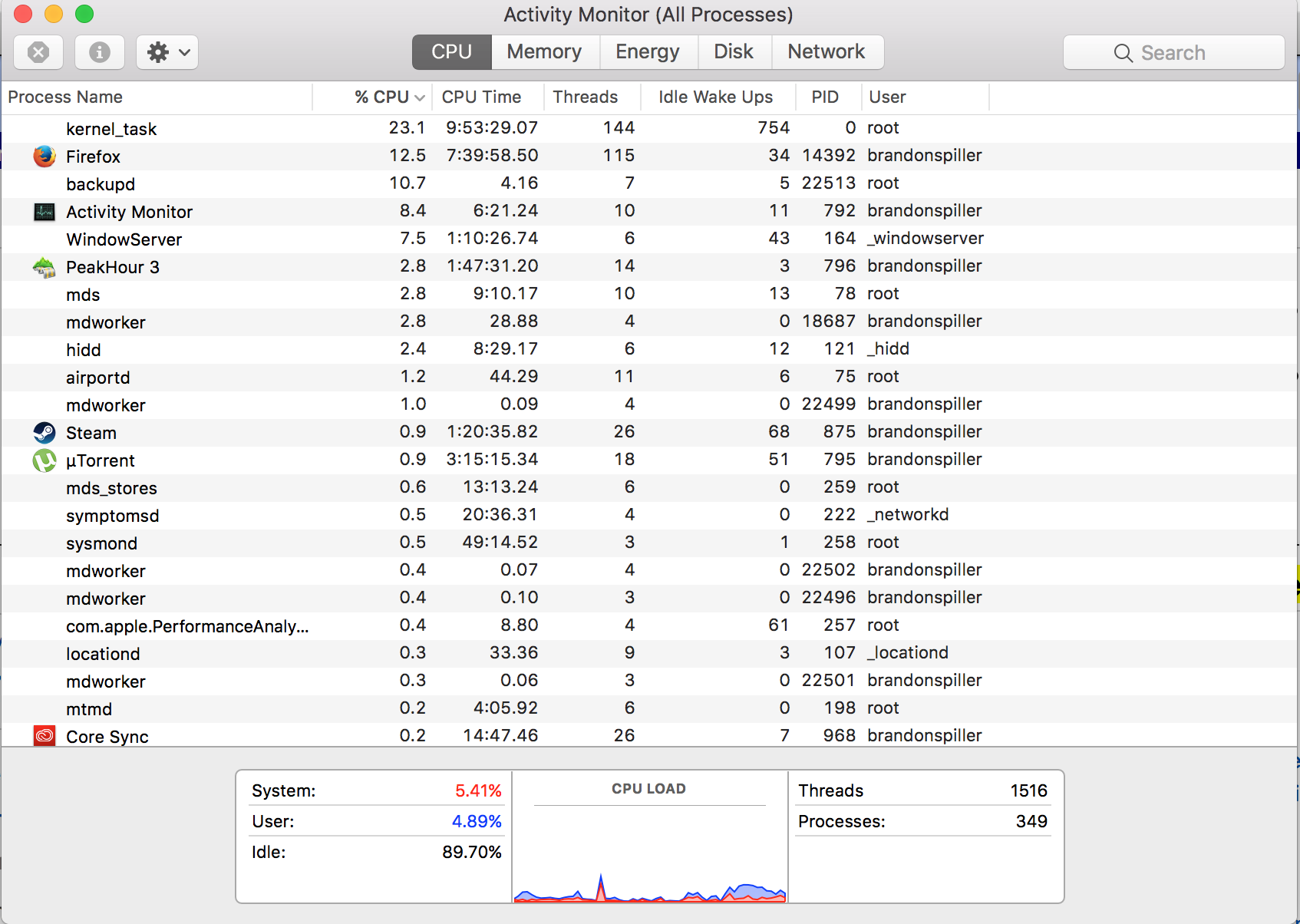Screen dimensions: 1300x924
Task: Select the Steam process name
Action: click(91, 433)
